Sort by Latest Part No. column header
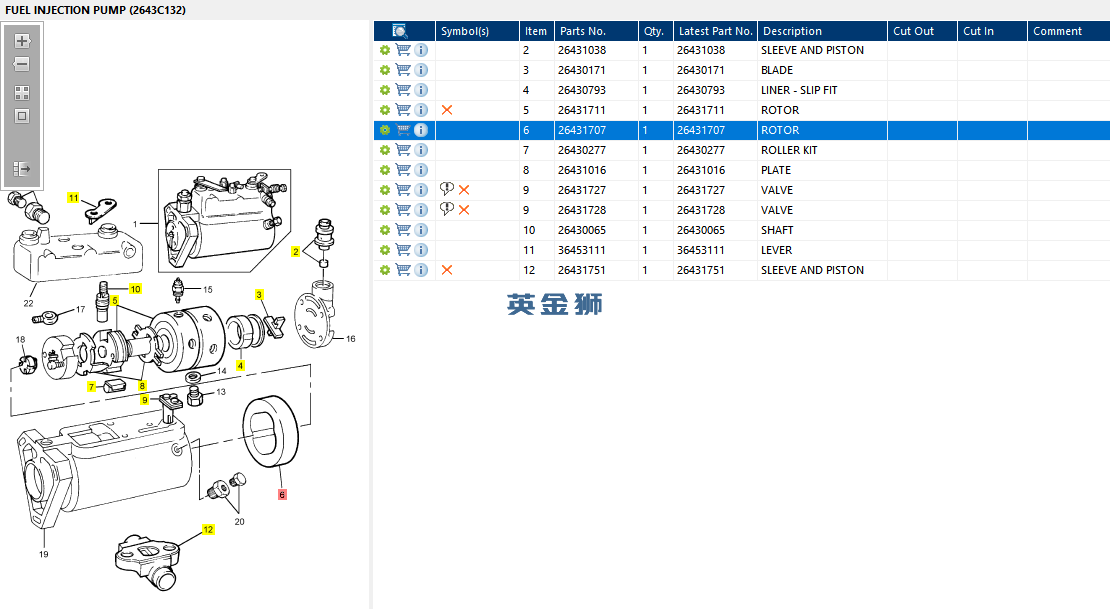 coord(715,31)
